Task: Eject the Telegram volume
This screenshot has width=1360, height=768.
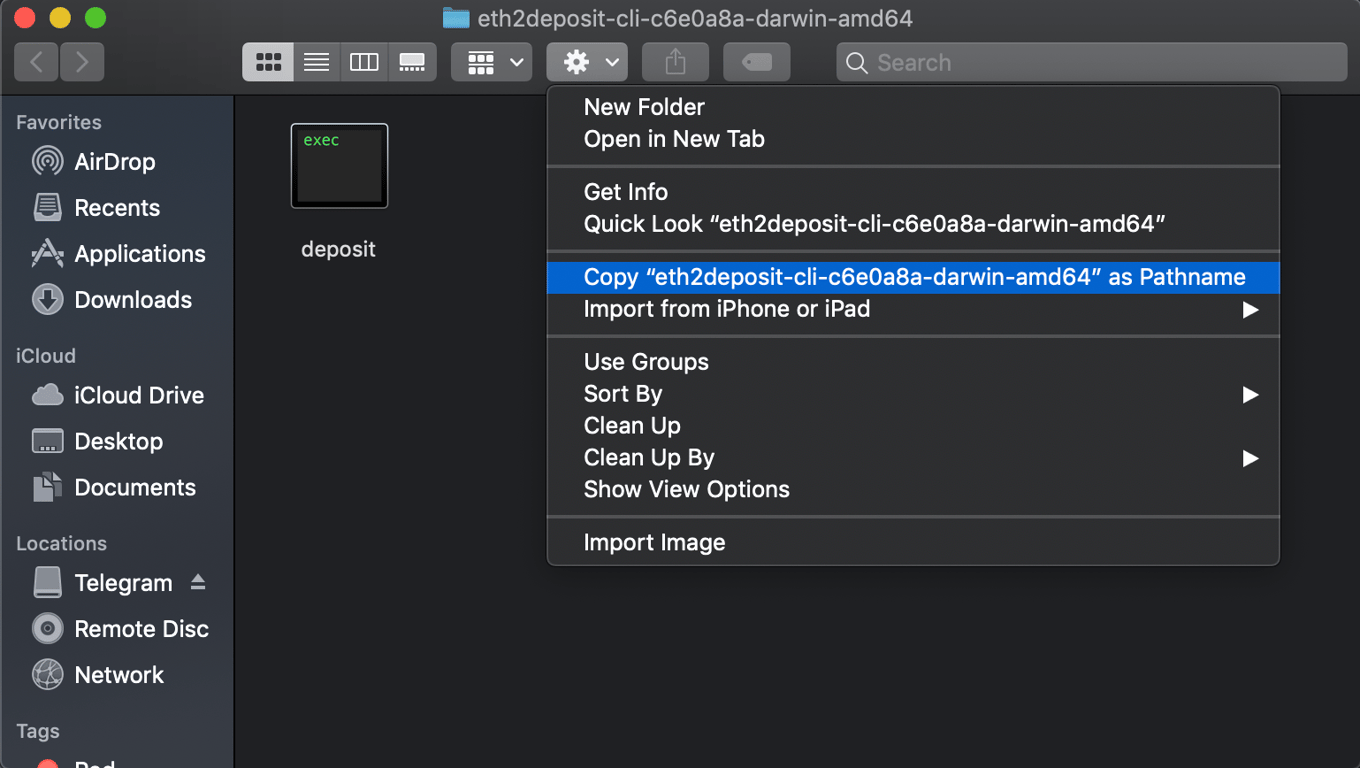Action: click(198, 582)
